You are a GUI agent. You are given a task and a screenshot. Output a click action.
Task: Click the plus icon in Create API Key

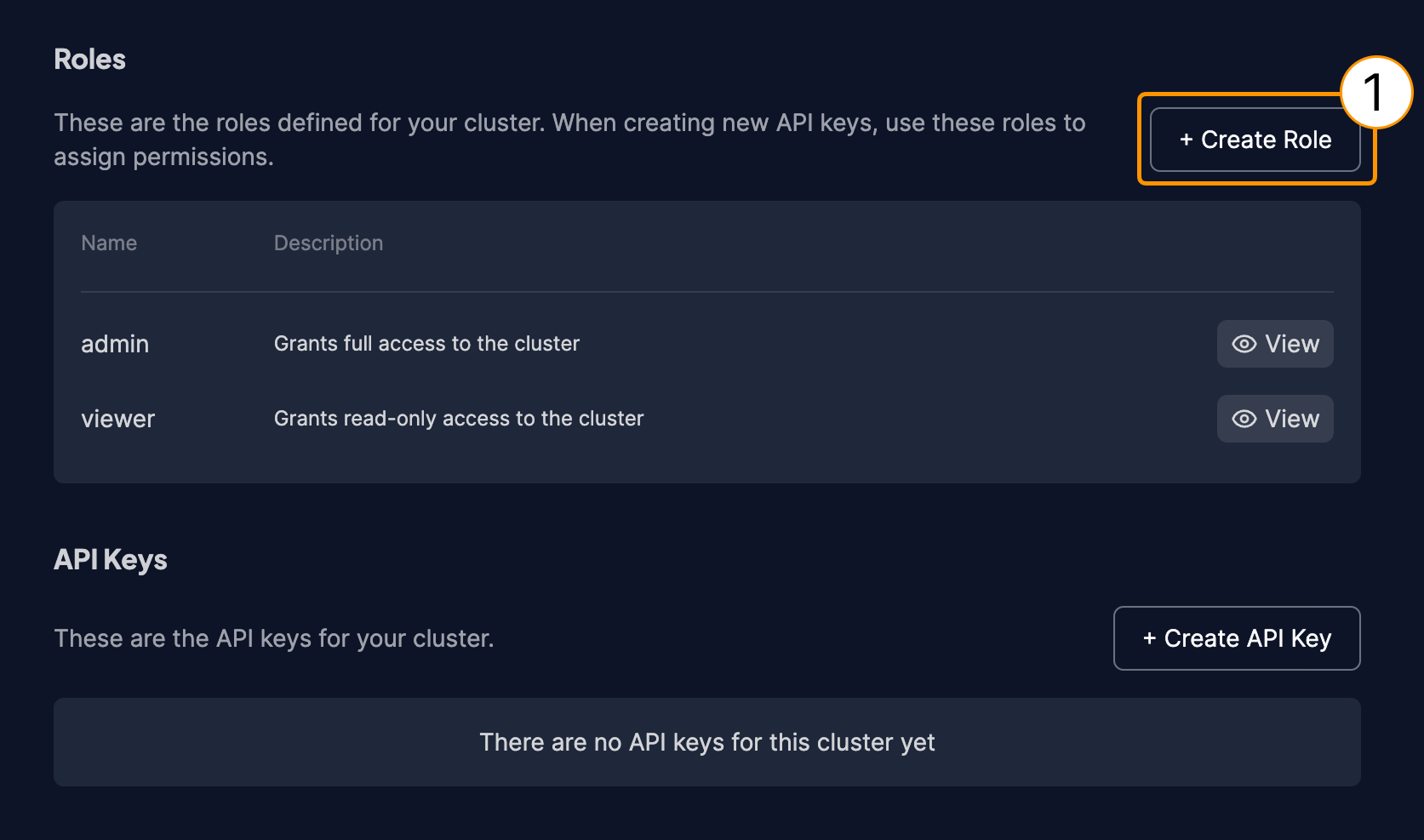point(1149,638)
